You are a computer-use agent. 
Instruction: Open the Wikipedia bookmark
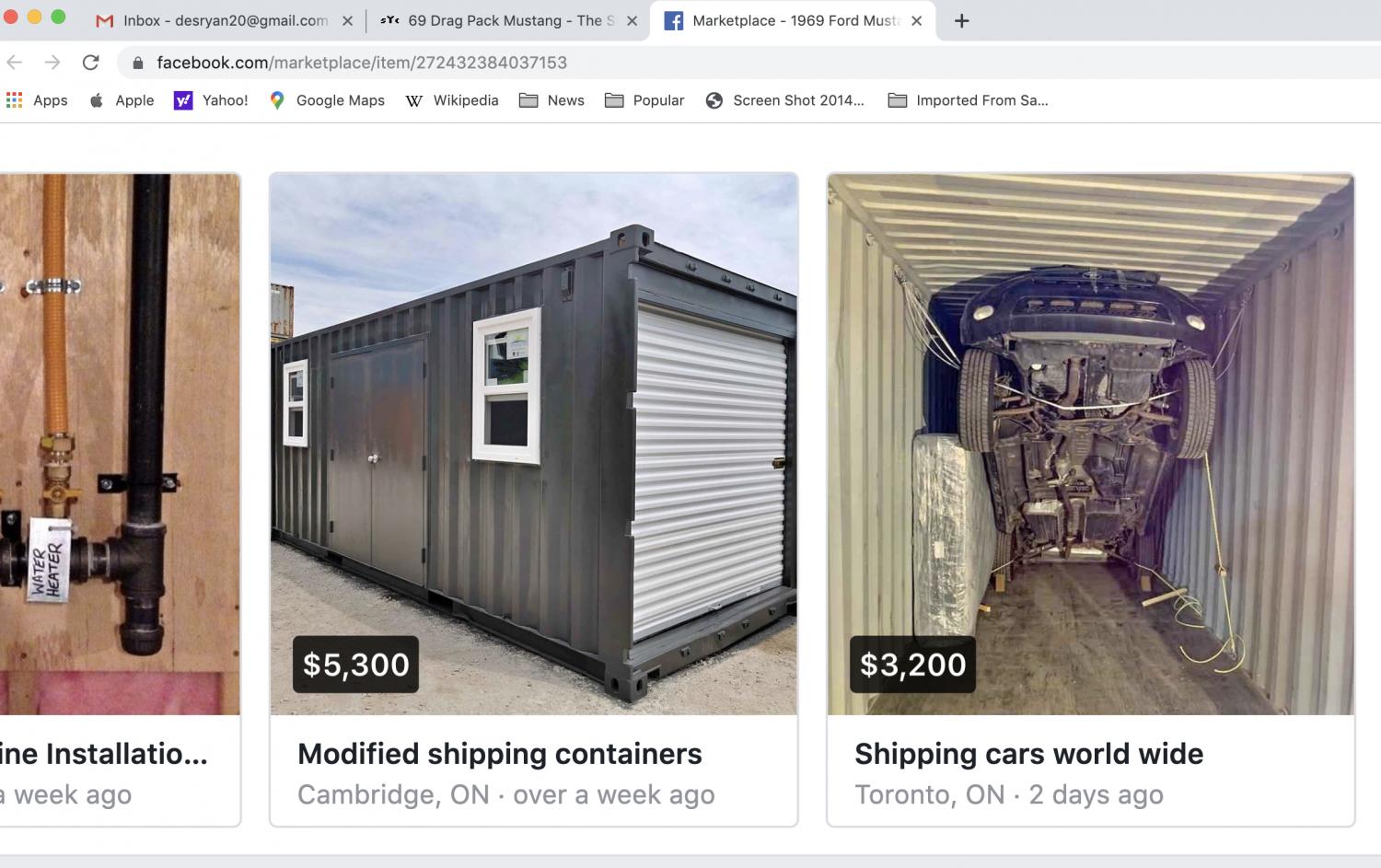(452, 100)
